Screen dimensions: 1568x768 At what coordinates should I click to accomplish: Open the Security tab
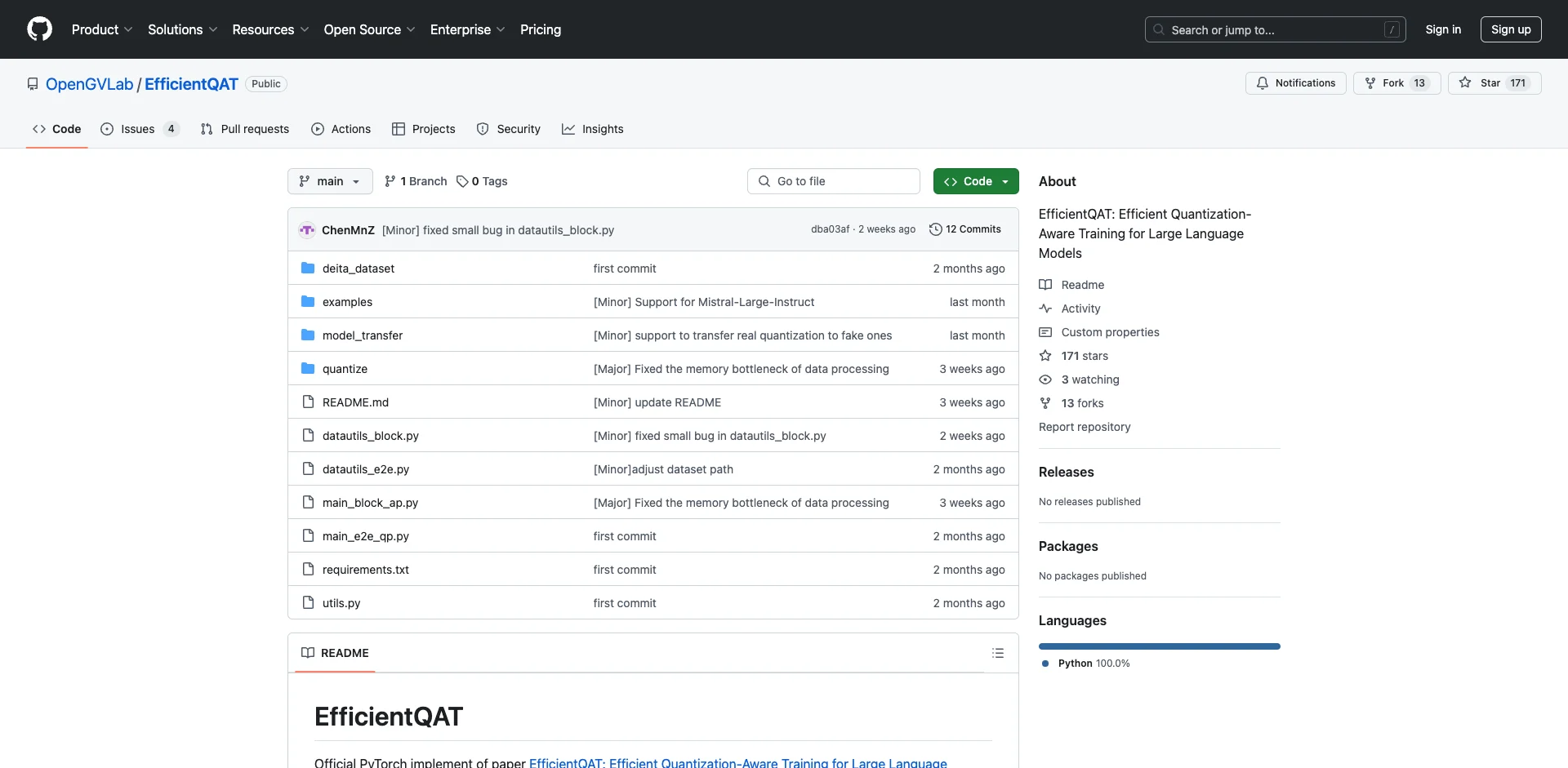[508, 129]
